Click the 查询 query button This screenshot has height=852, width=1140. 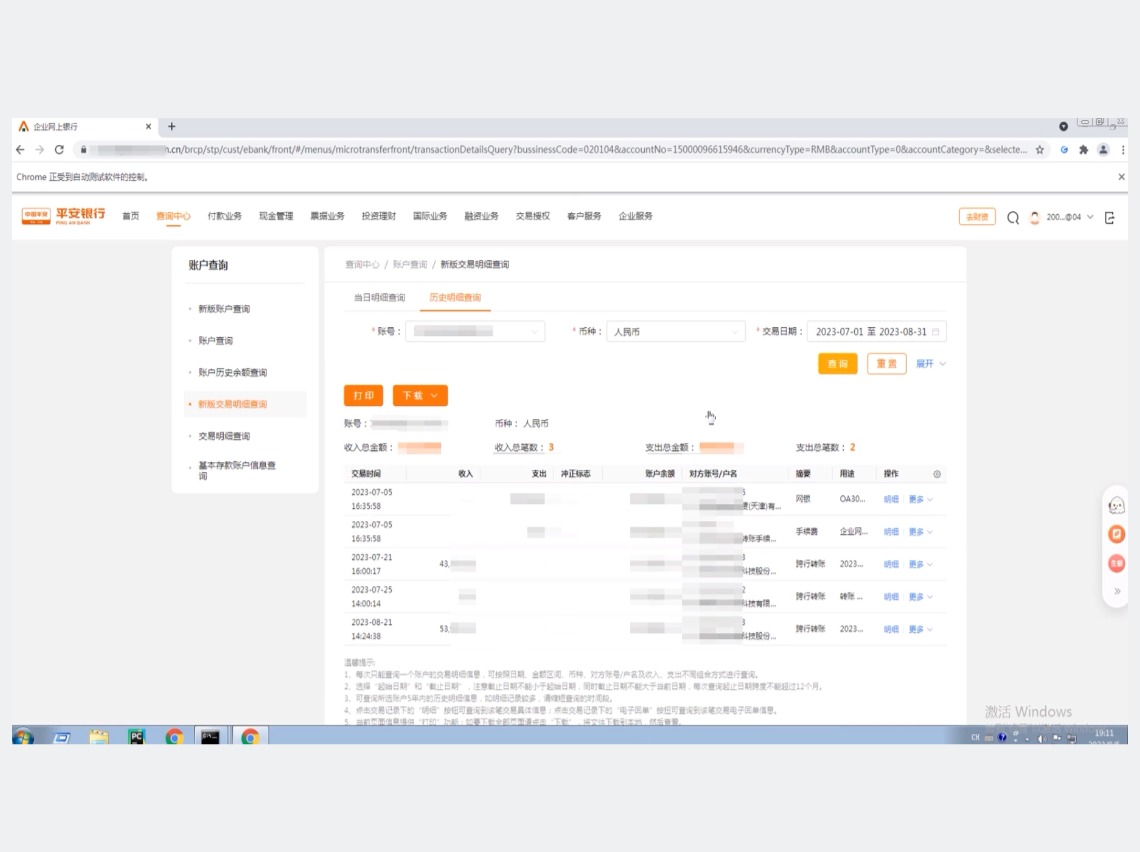(x=837, y=364)
